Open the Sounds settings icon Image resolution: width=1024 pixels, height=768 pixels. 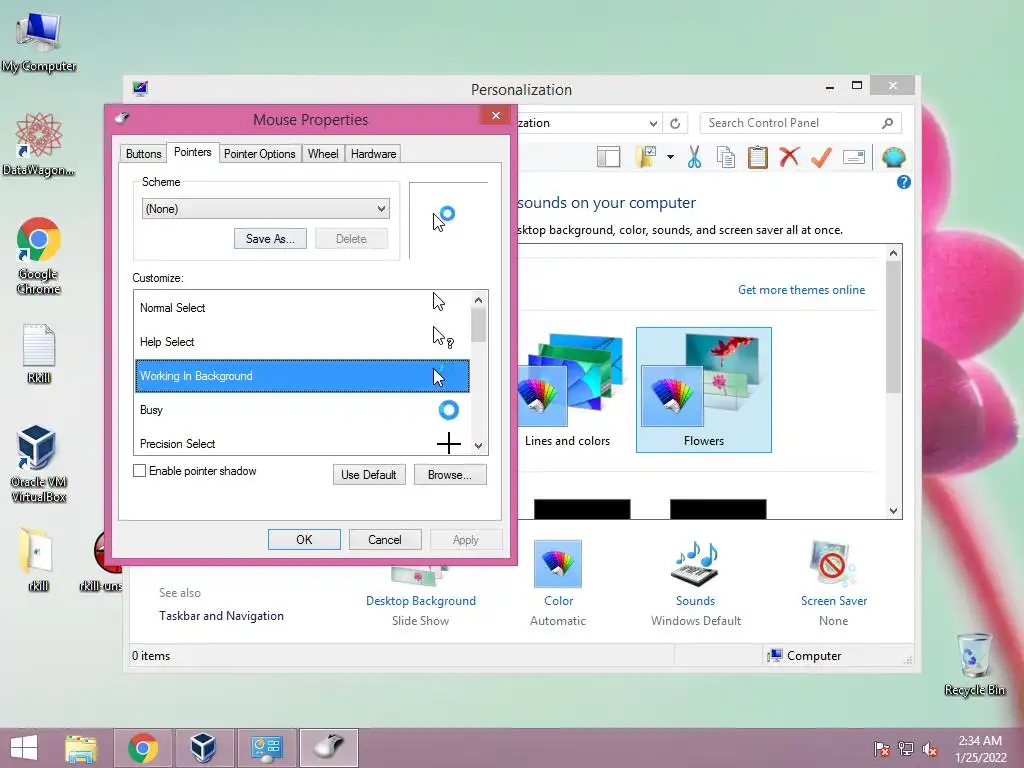tap(696, 564)
